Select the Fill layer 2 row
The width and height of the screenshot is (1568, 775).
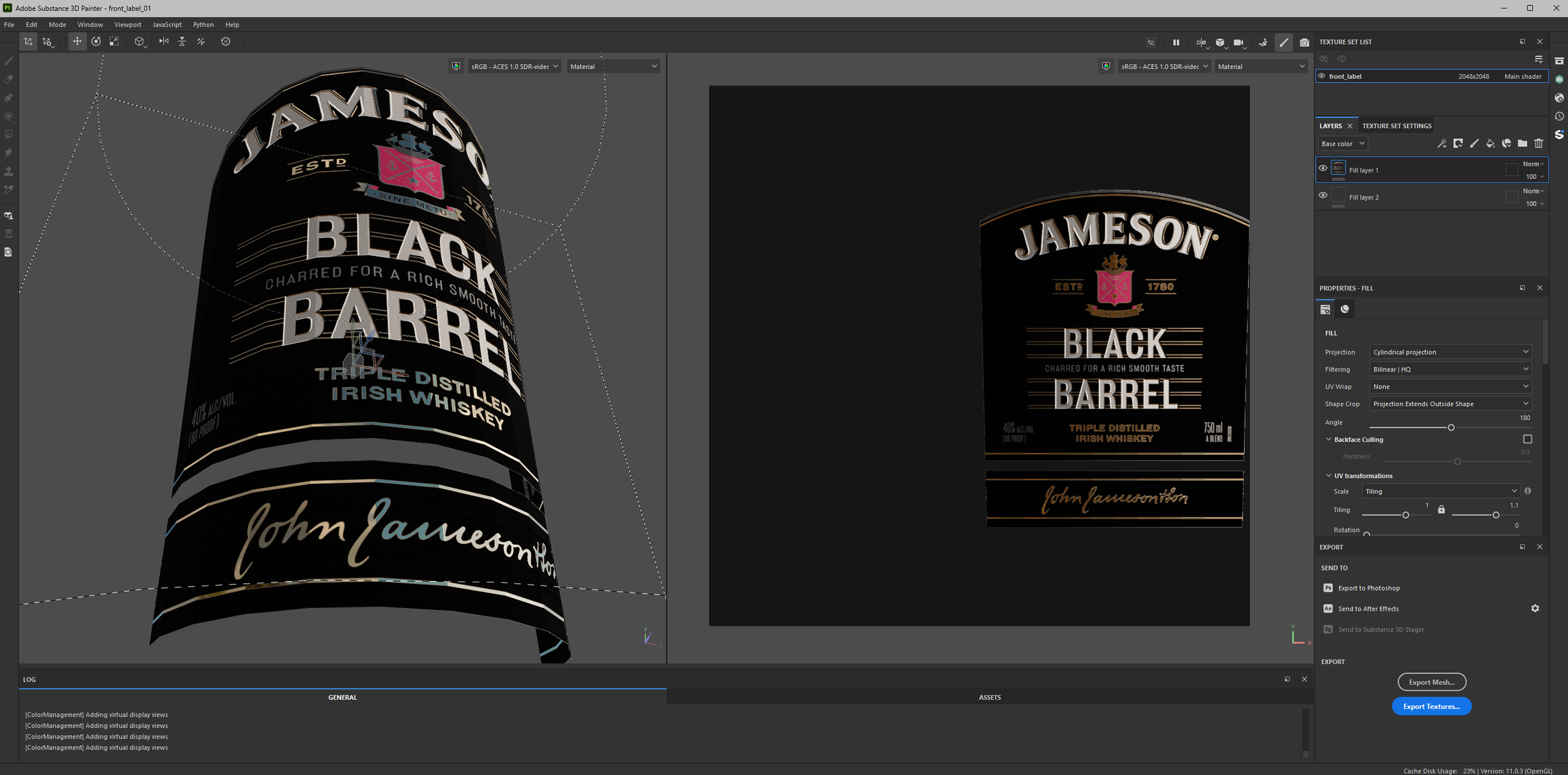point(1432,197)
